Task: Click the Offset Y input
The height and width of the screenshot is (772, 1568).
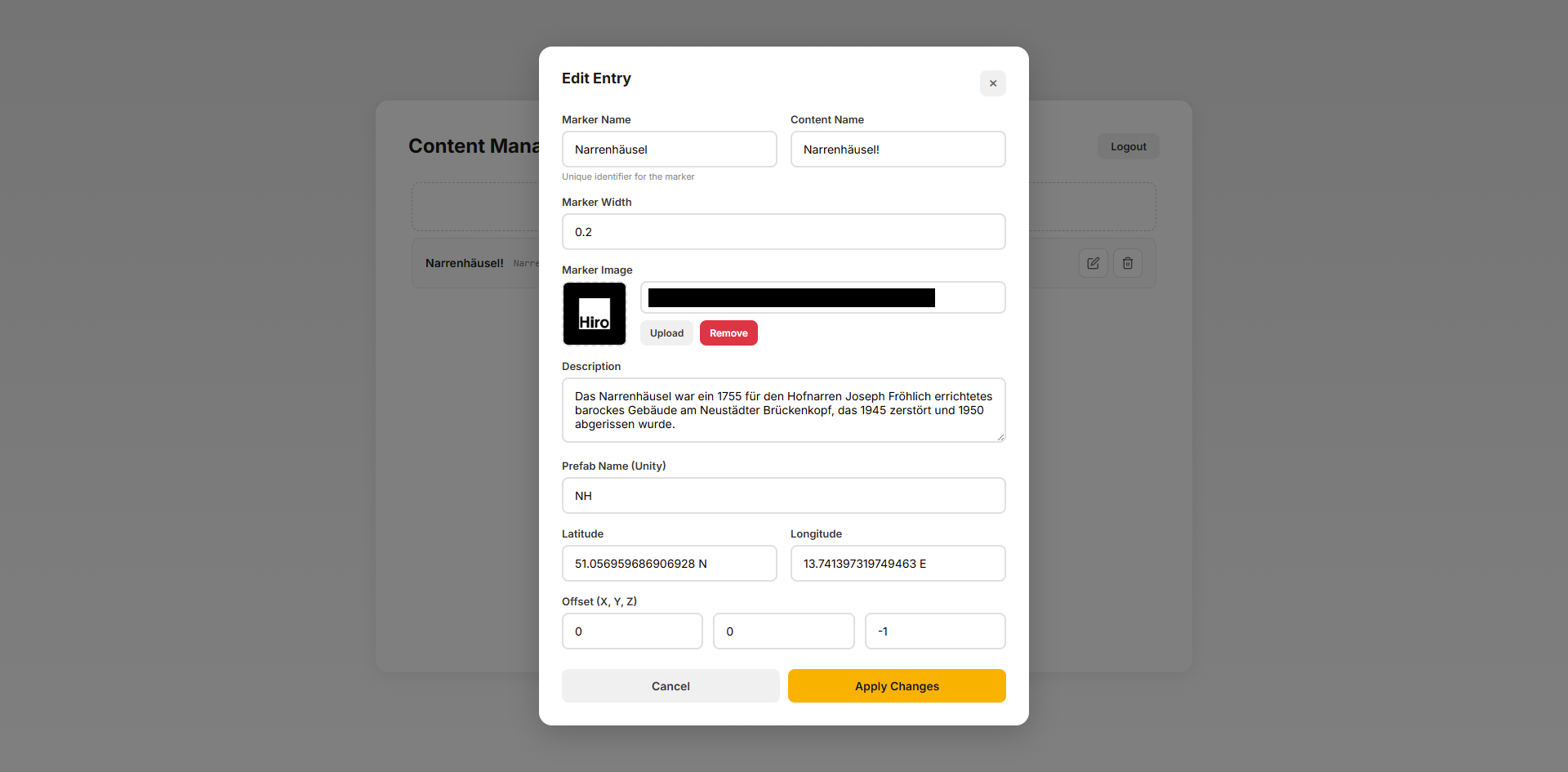Action: (783, 631)
